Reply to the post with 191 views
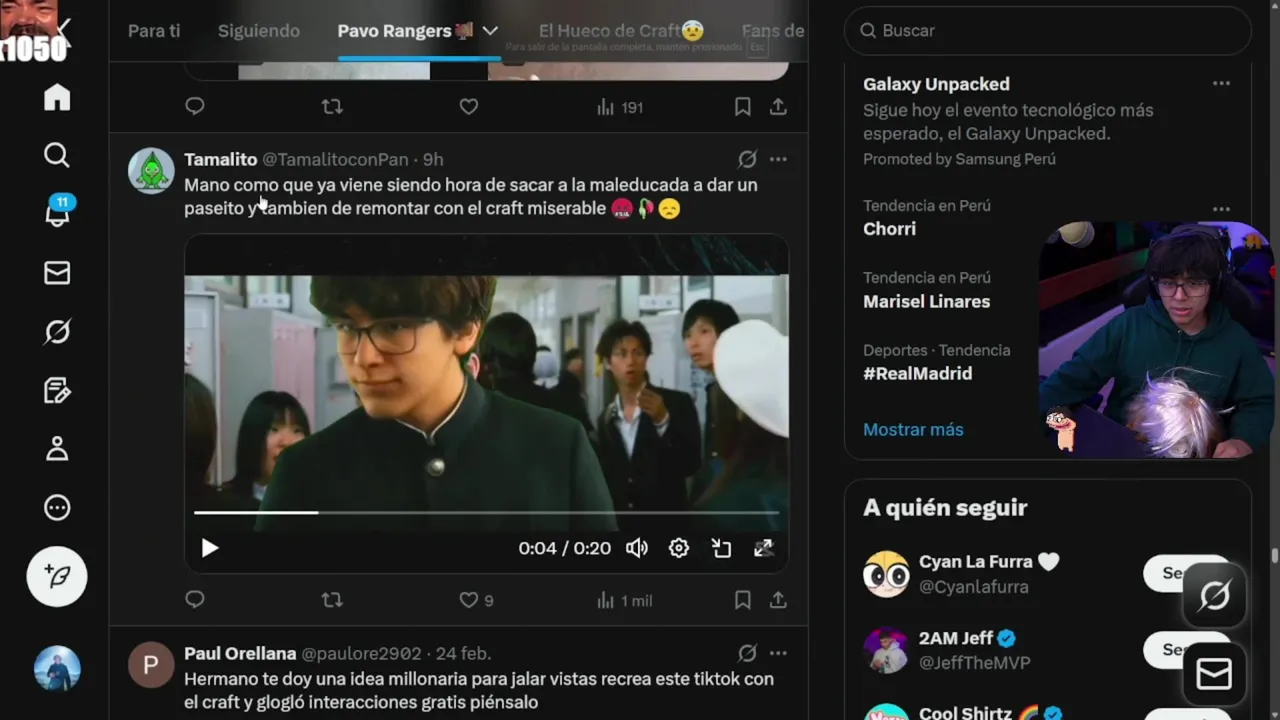The width and height of the screenshot is (1280, 720). [x=195, y=106]
